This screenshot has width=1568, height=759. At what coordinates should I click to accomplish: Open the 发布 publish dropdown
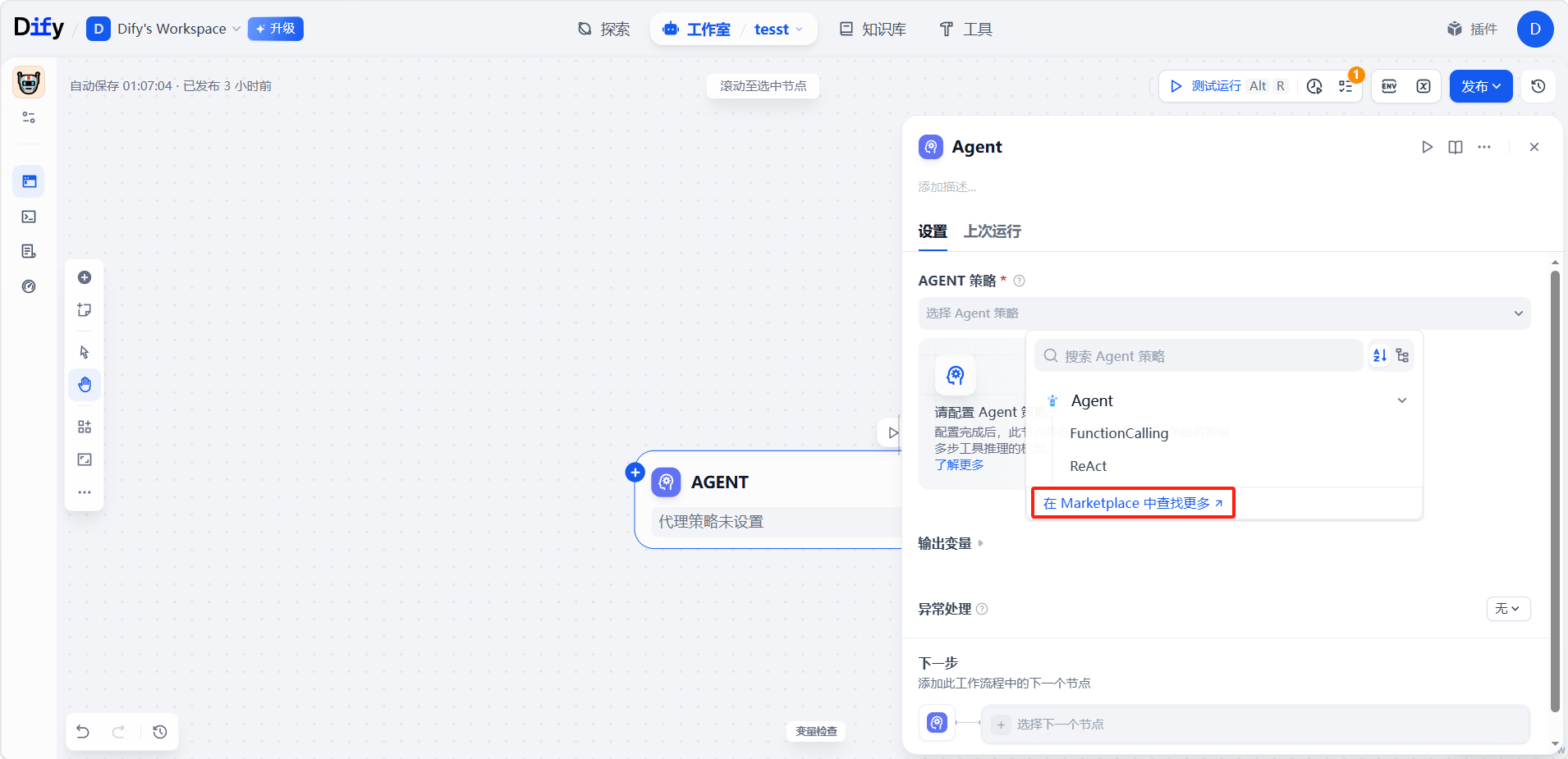click(1481, 86)
